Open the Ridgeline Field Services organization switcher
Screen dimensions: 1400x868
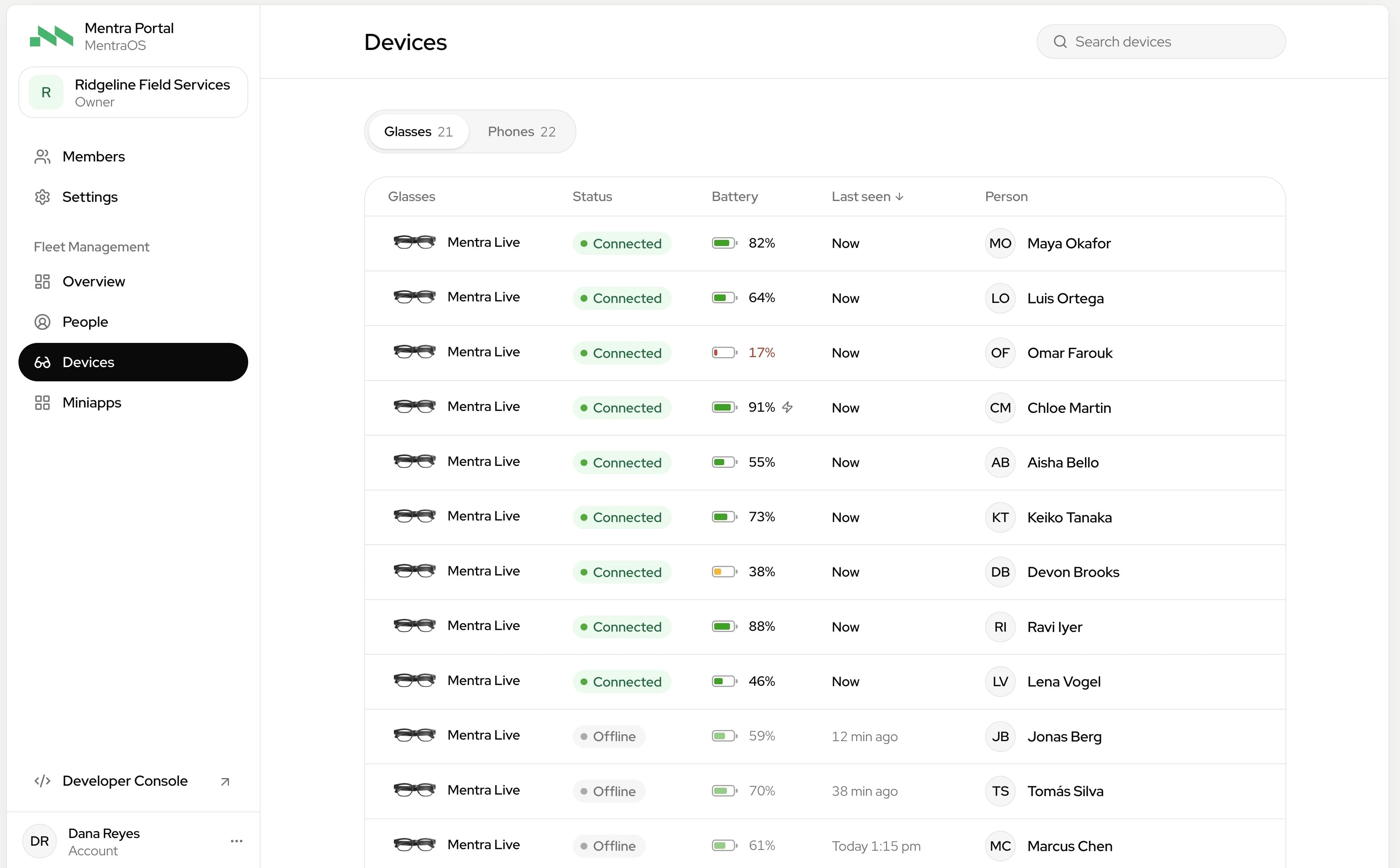pos(133,92)
